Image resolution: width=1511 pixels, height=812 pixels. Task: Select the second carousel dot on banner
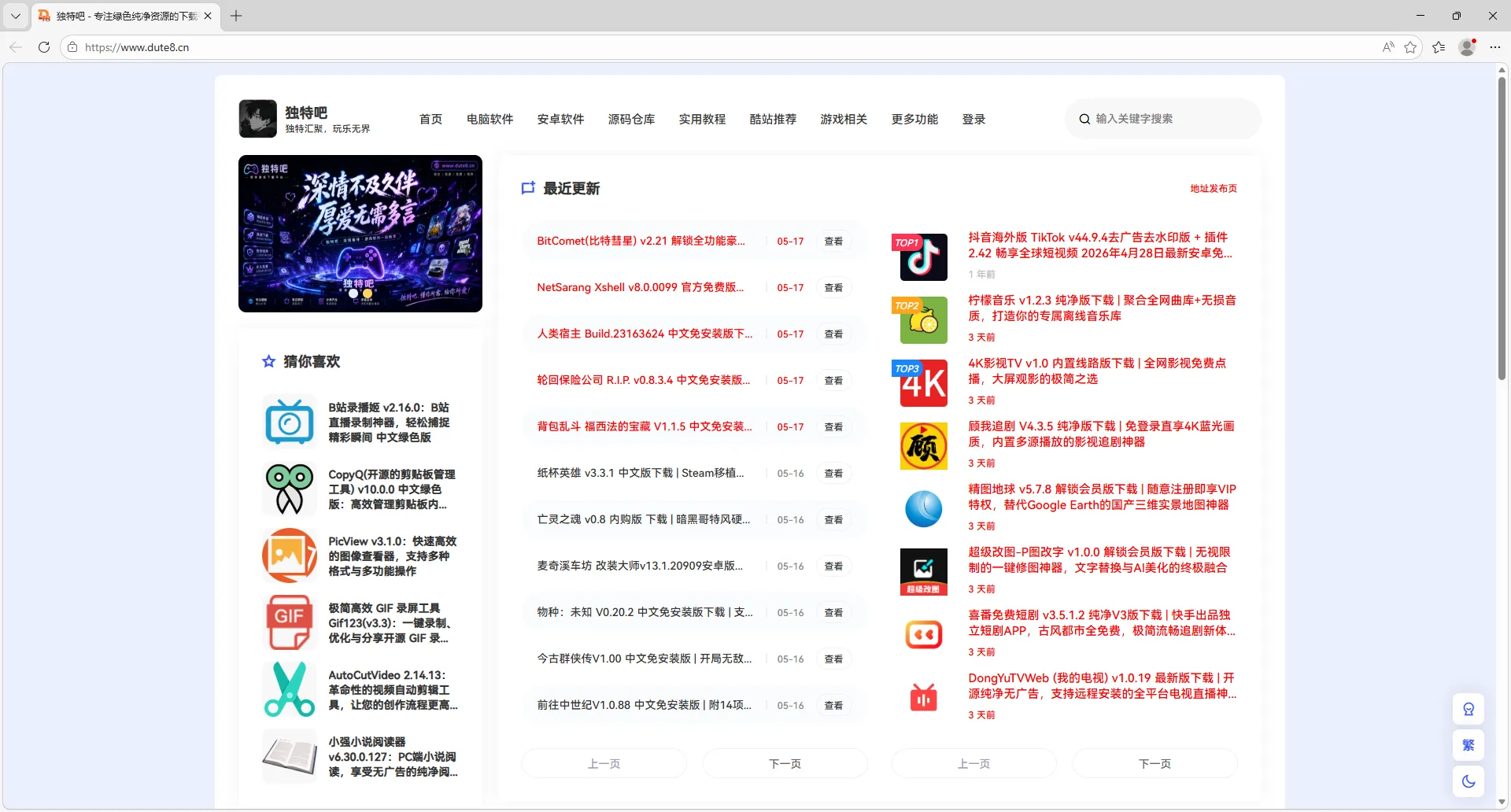click(x=367, y=293)
